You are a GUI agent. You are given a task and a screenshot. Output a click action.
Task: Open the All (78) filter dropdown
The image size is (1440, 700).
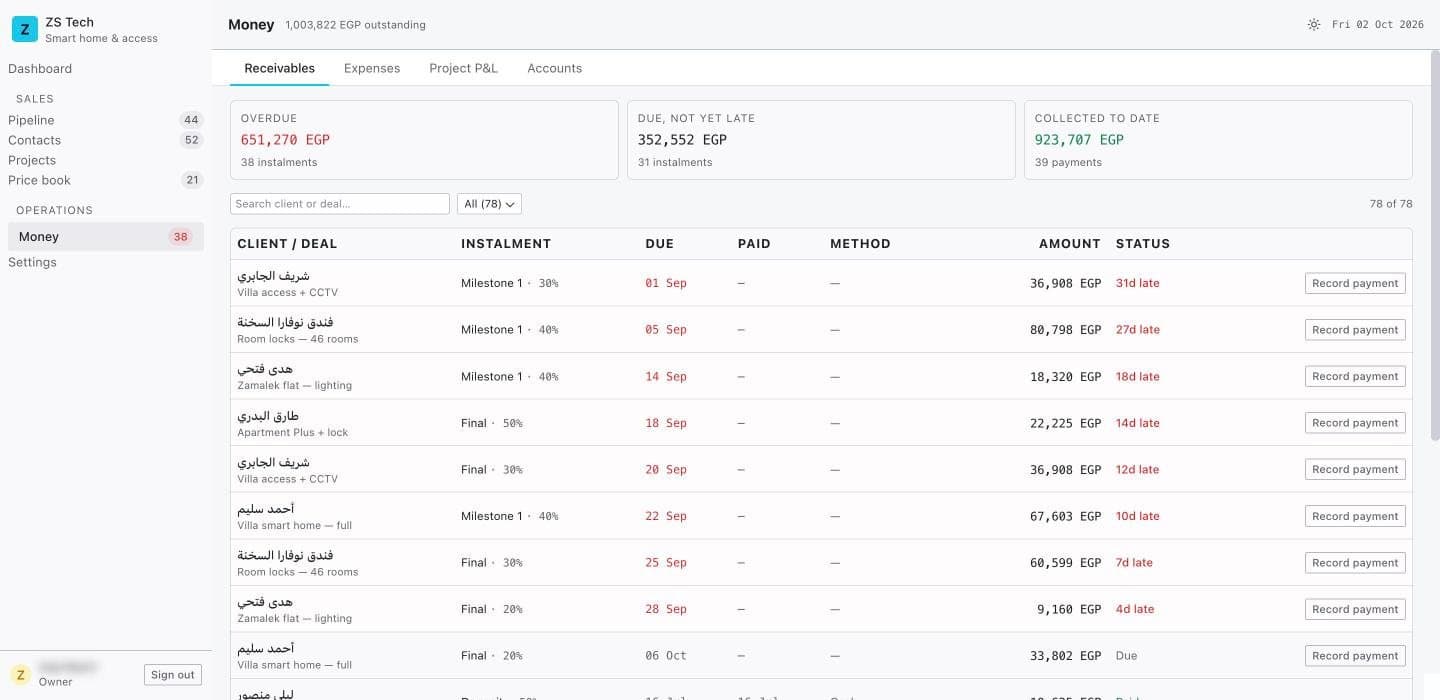pyautogui.click(x=489, y=203)
